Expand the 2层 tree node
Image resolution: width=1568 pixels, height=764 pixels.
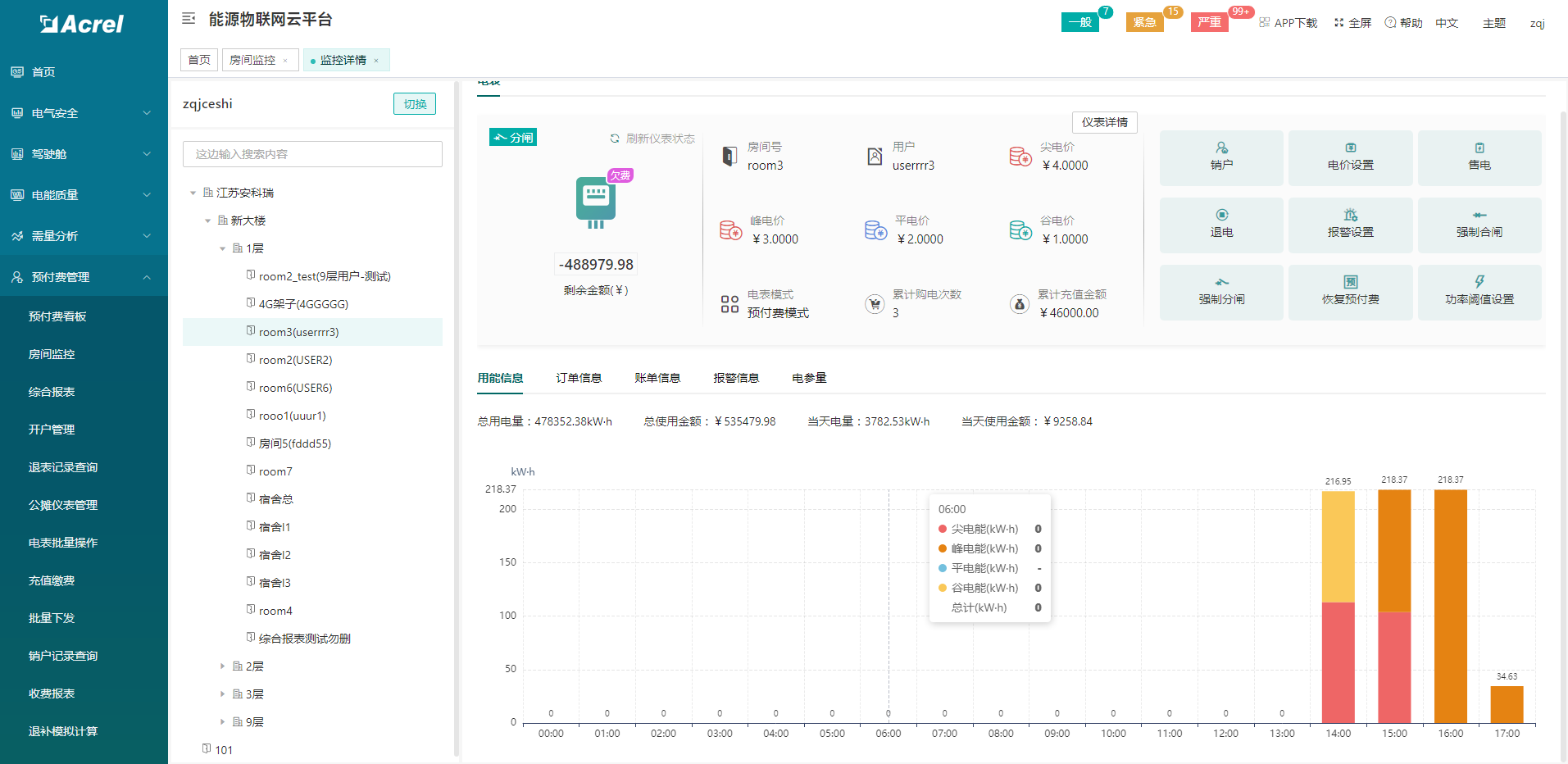221,666
